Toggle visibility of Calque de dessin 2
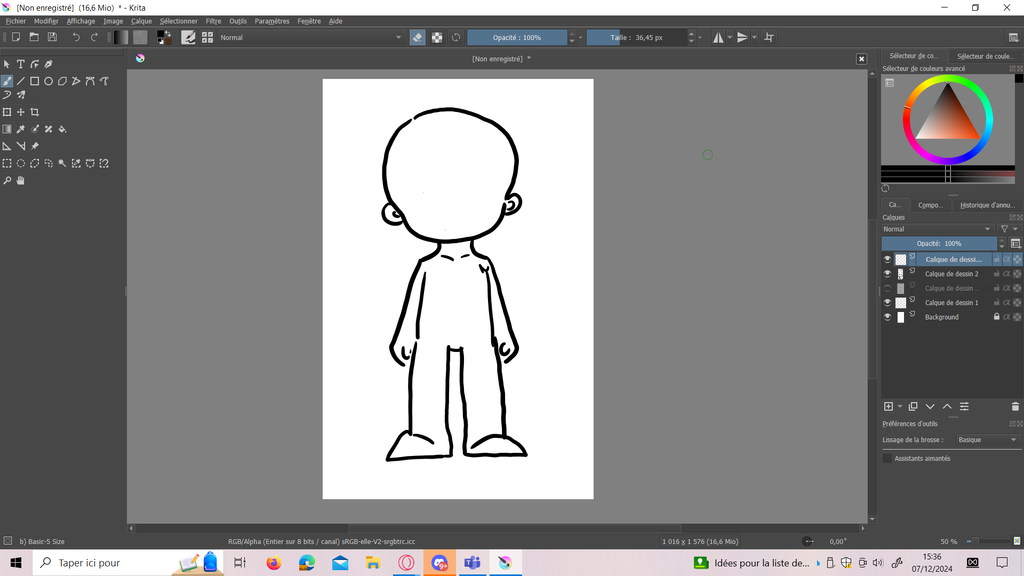Viewport: 1024px width, 576px height. (887, 274)
